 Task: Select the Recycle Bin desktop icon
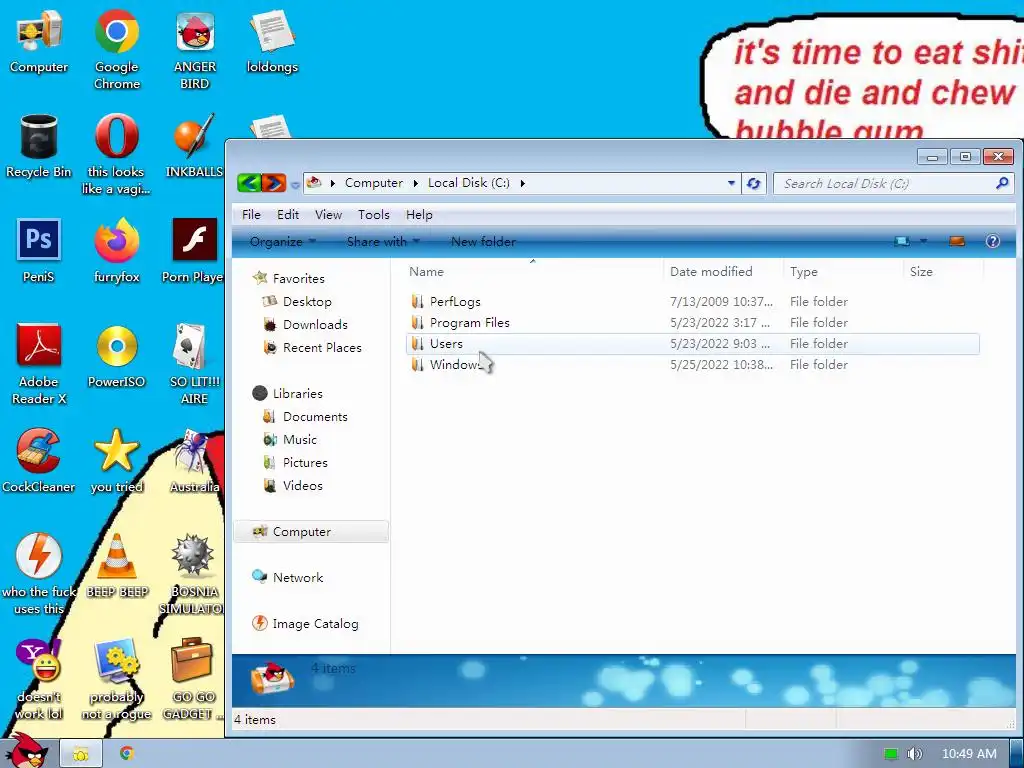pyautogui.click(x=39, y=146)
